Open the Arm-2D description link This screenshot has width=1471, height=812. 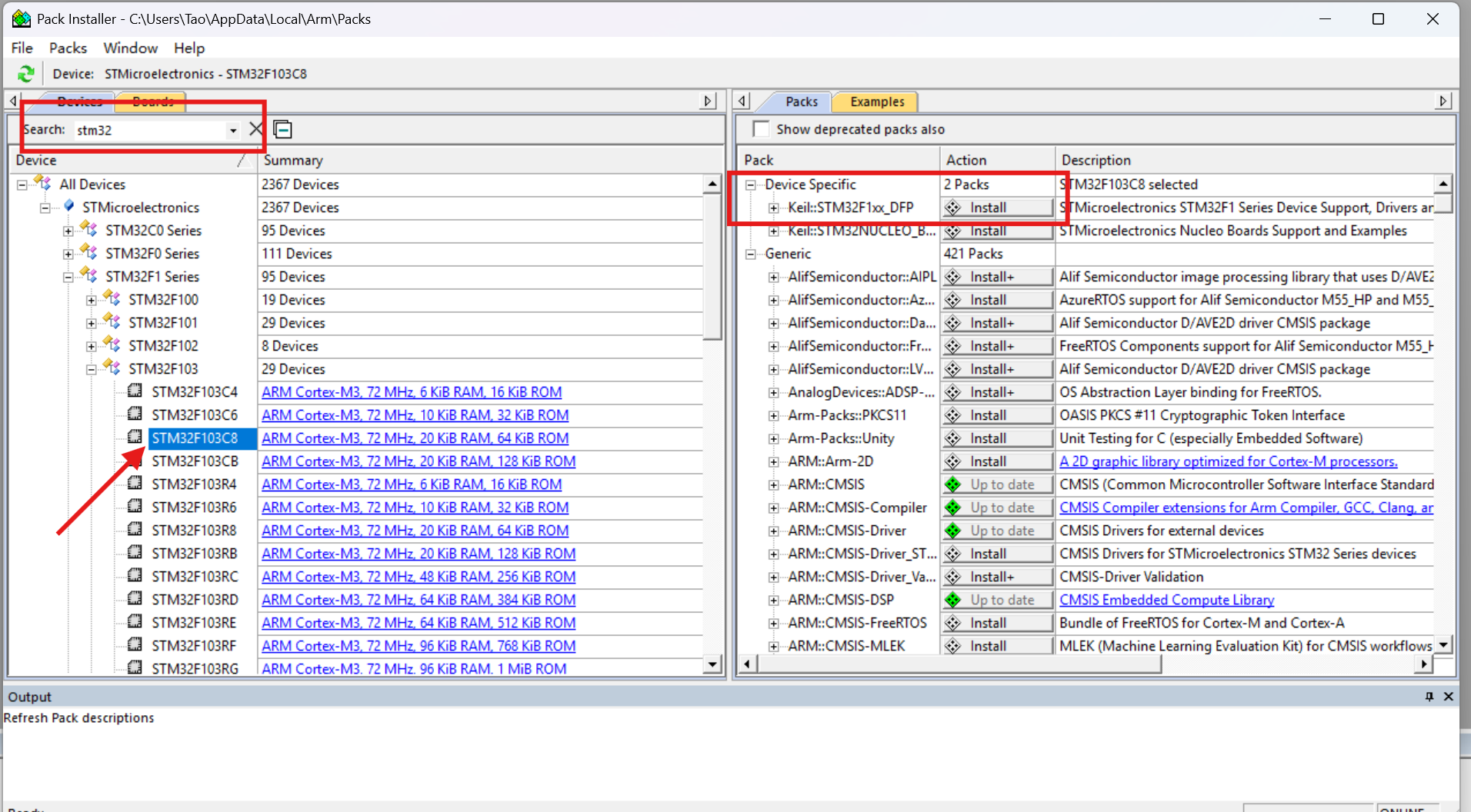click(x=1228, y=461)
